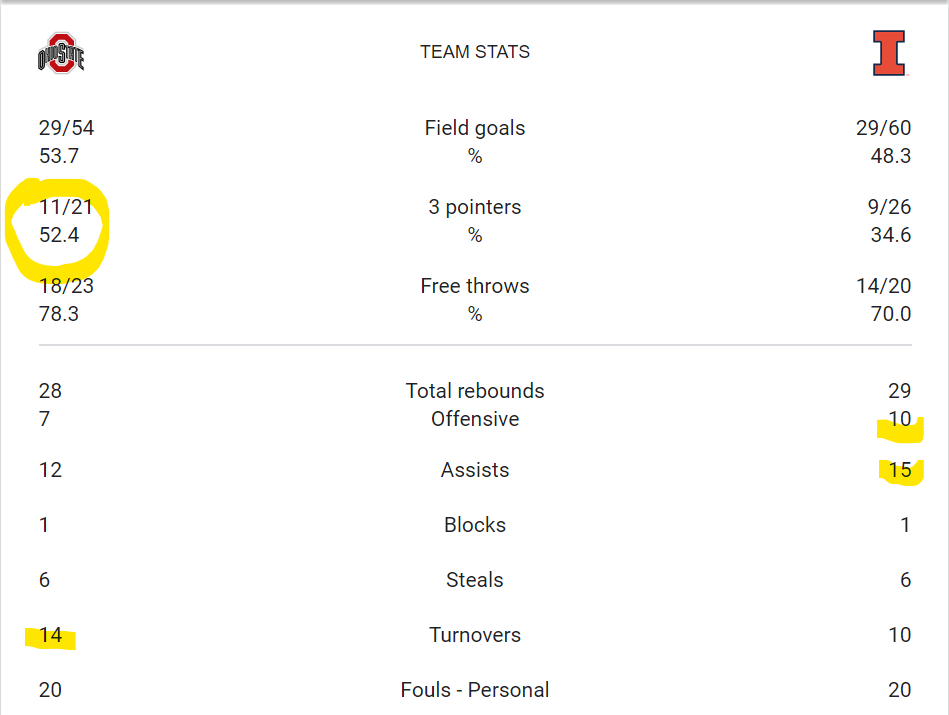Click the Ohio State logo
The image size is (949, 715).
click(x=61, y=53)
